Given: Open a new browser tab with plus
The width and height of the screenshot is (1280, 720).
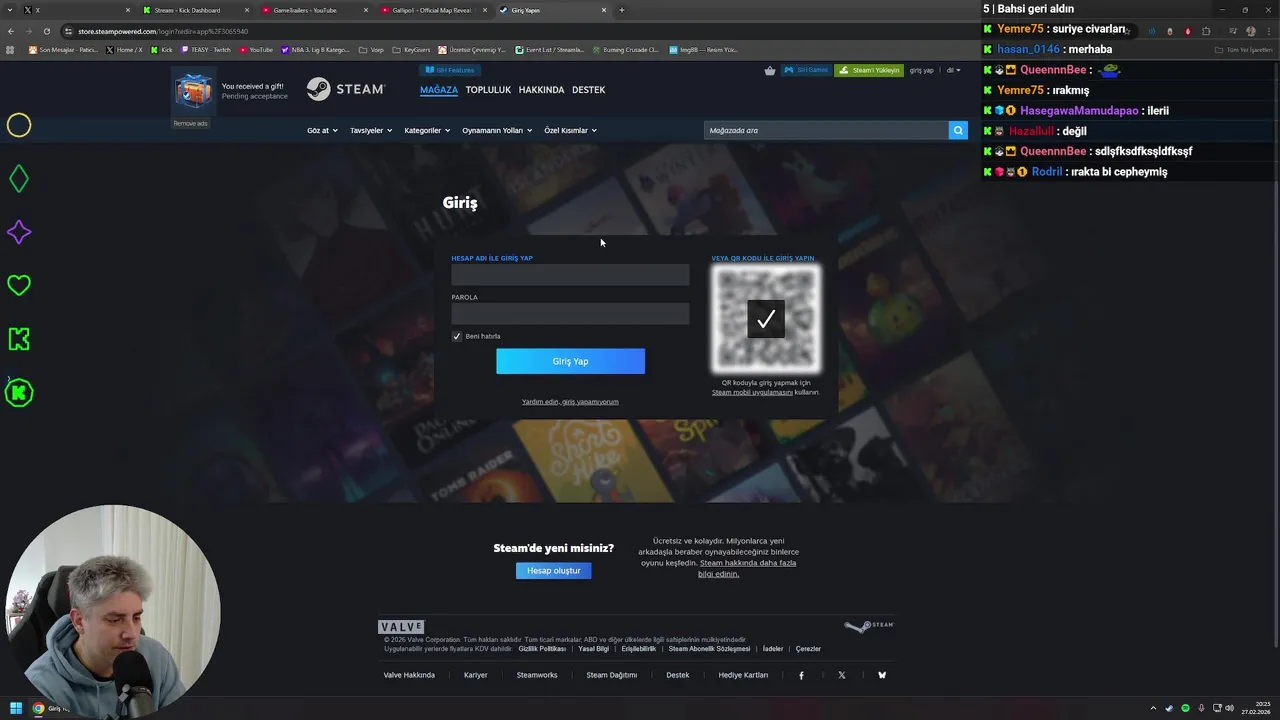Looking at the screenshot, I should (x=622, y=10).
